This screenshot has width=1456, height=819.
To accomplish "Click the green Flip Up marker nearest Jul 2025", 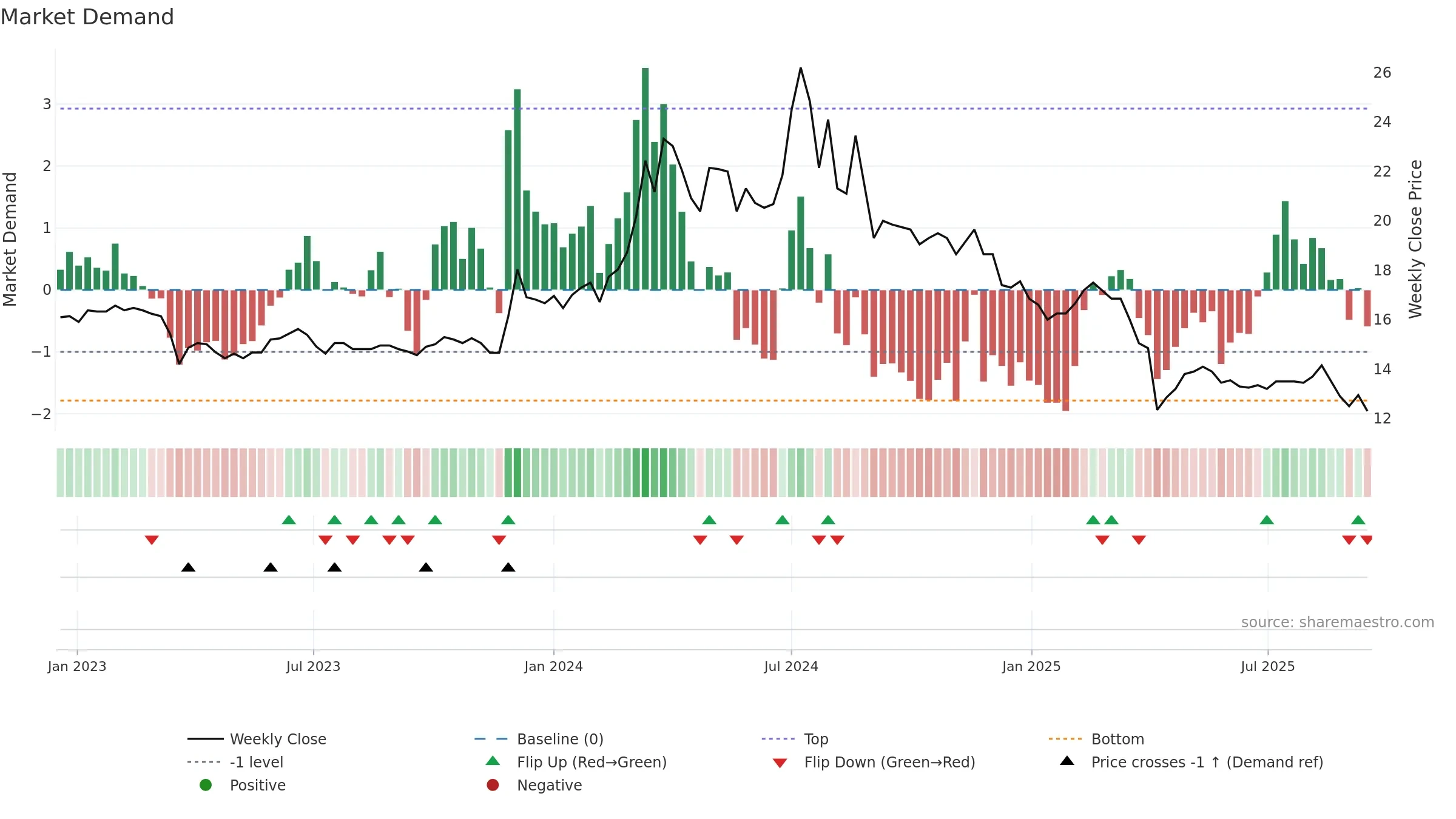I will click(x=1267, y=520).
